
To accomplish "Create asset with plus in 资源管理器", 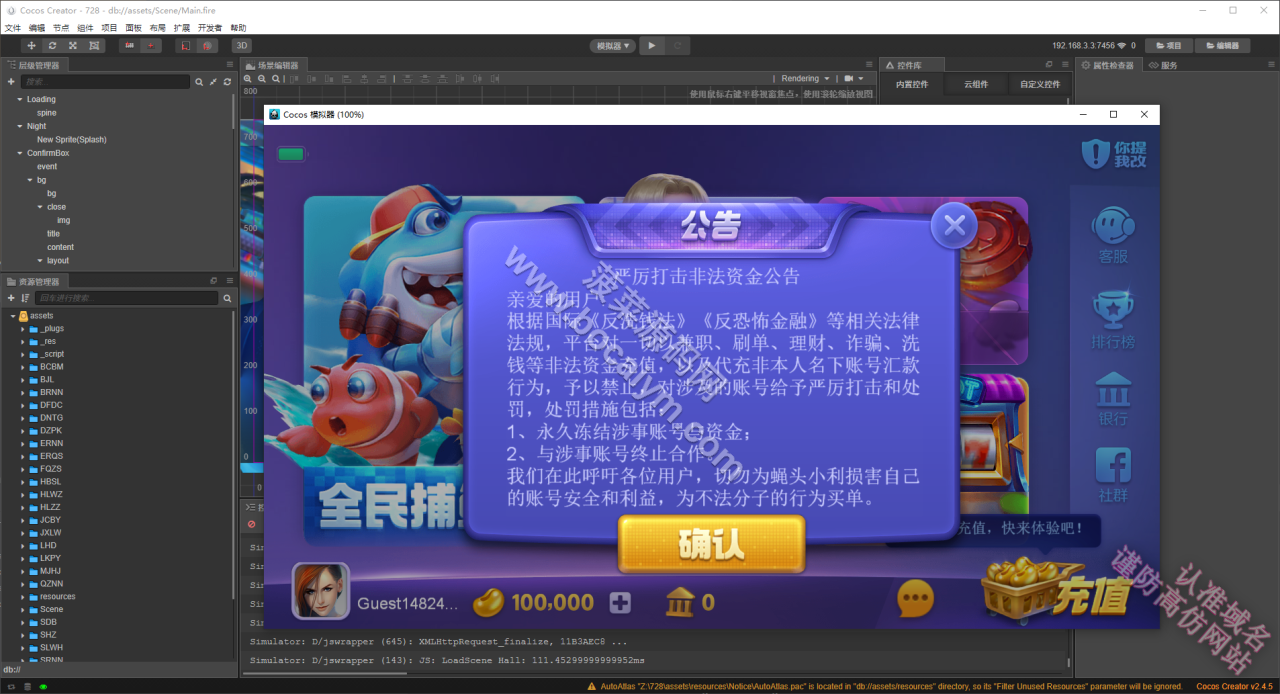I will point(11,298).
